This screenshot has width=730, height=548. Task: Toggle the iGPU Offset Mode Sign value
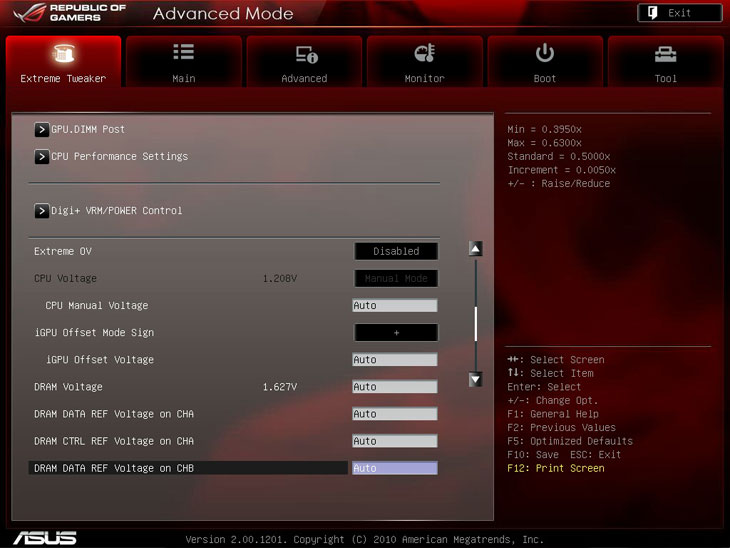(x=396, y=332)
